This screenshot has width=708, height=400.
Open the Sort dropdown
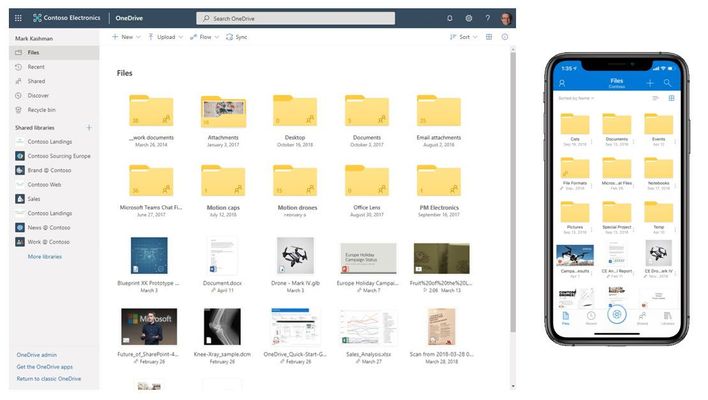pos(464,37)
